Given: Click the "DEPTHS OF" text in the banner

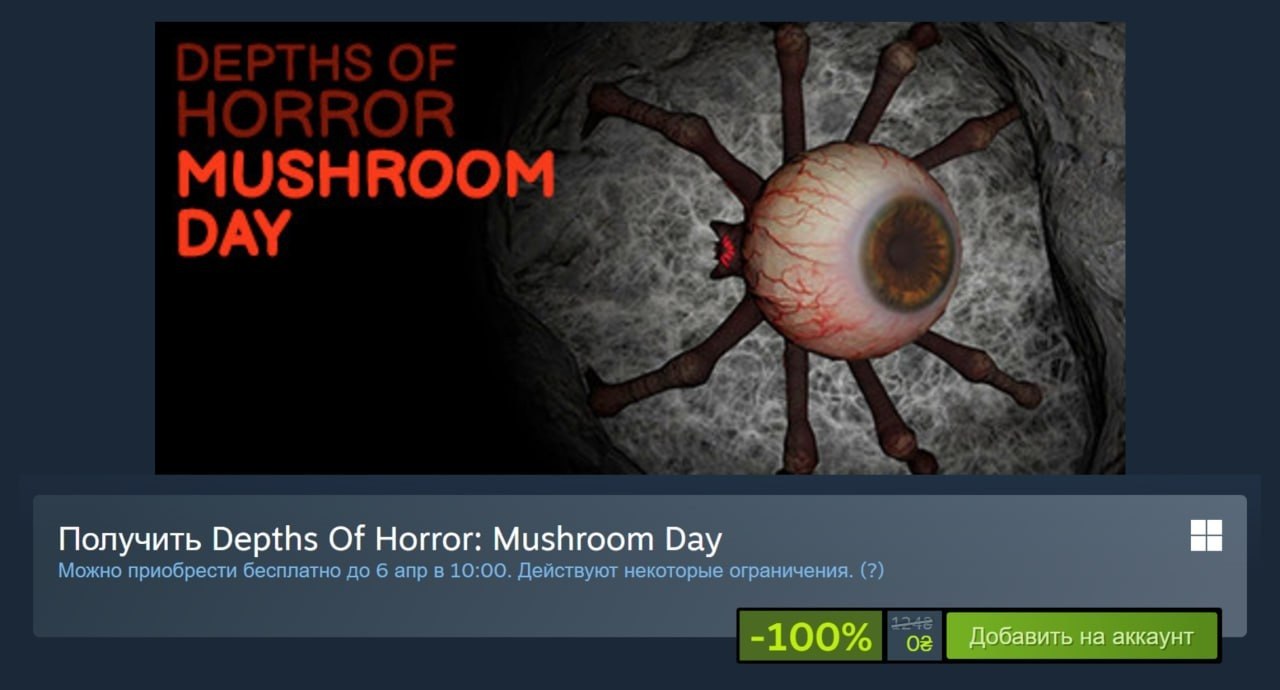Looking at the screenshot, I should click(315, 64).
